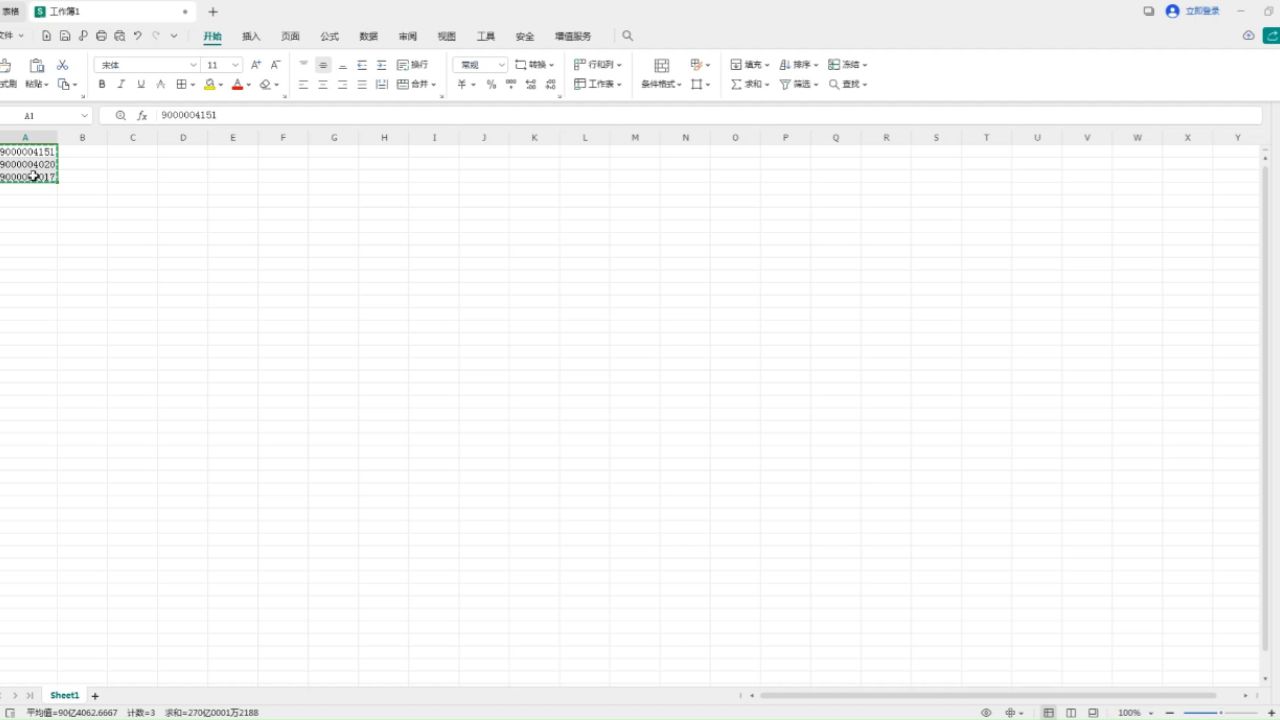
Task: Click the 求和 sum button
Action: 746,85
